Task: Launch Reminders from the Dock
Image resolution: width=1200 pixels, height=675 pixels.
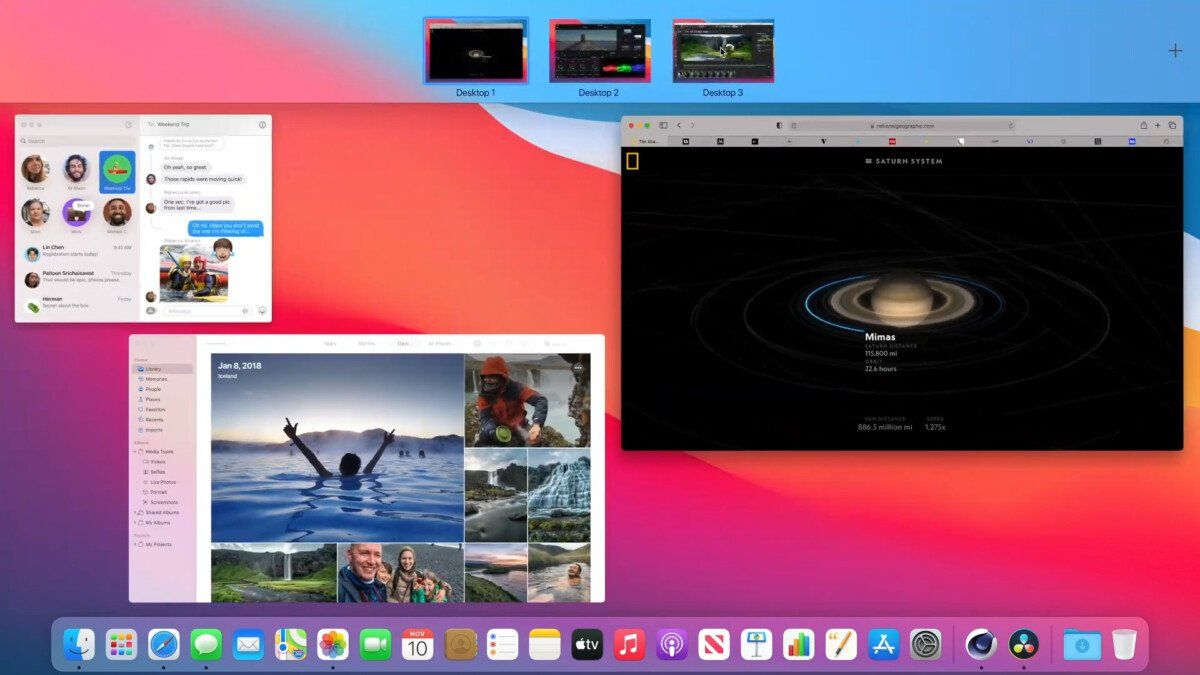Action: [503, 644]
